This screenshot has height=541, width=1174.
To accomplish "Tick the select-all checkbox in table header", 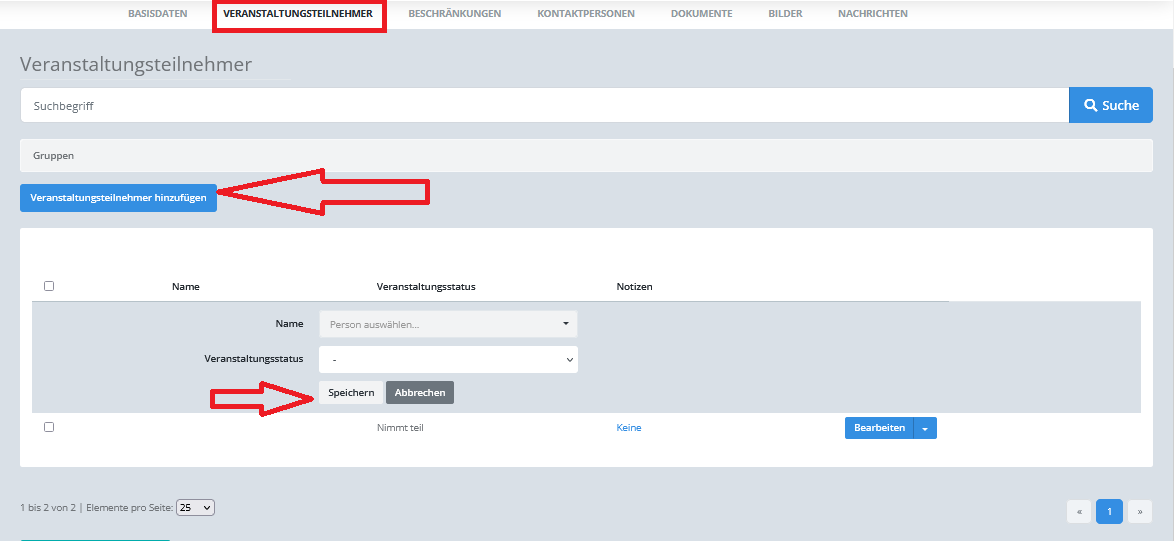I will tap(49, 286).
